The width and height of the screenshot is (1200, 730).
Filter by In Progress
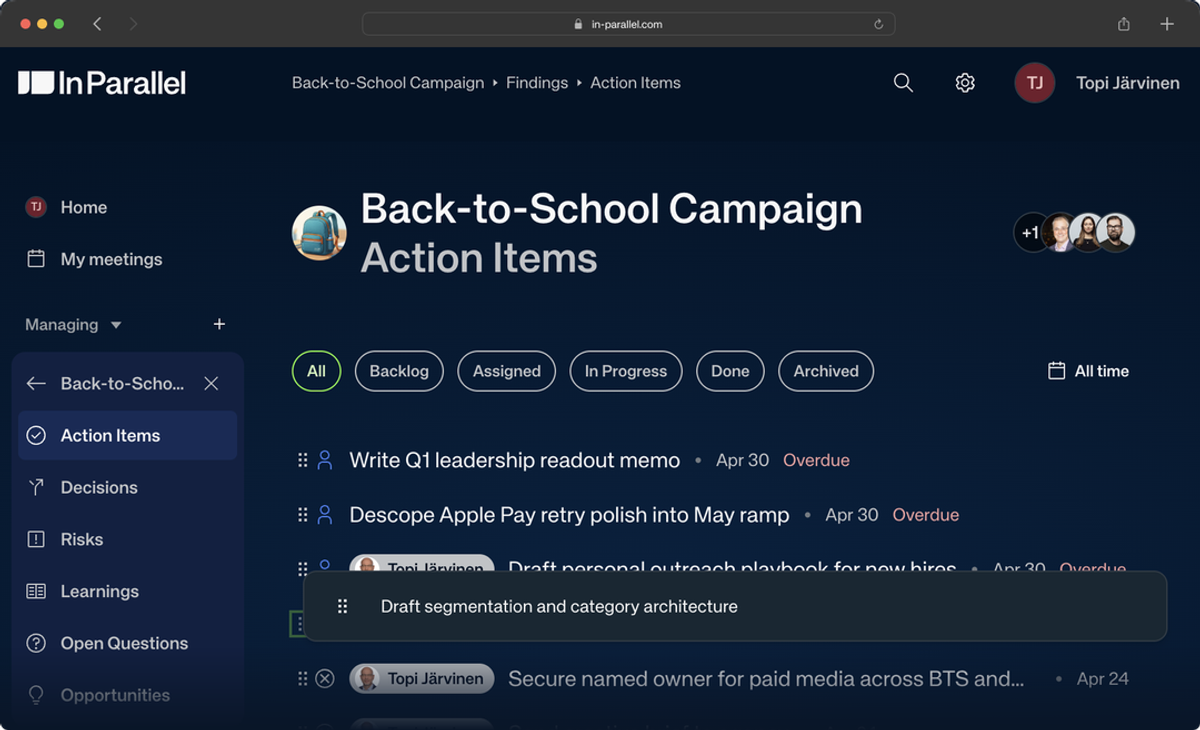(626, 371)
